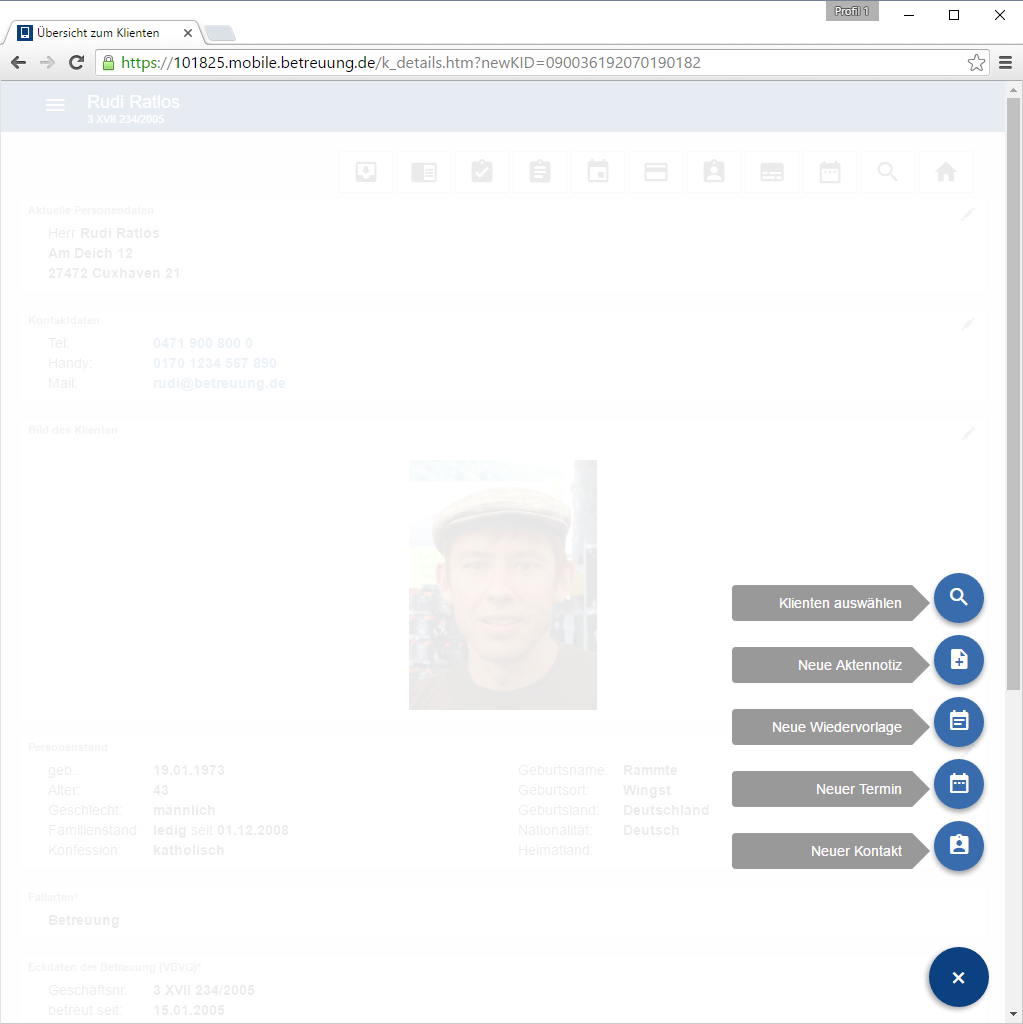Click the scrollbar down arrow

(x=1013, y=1015)
